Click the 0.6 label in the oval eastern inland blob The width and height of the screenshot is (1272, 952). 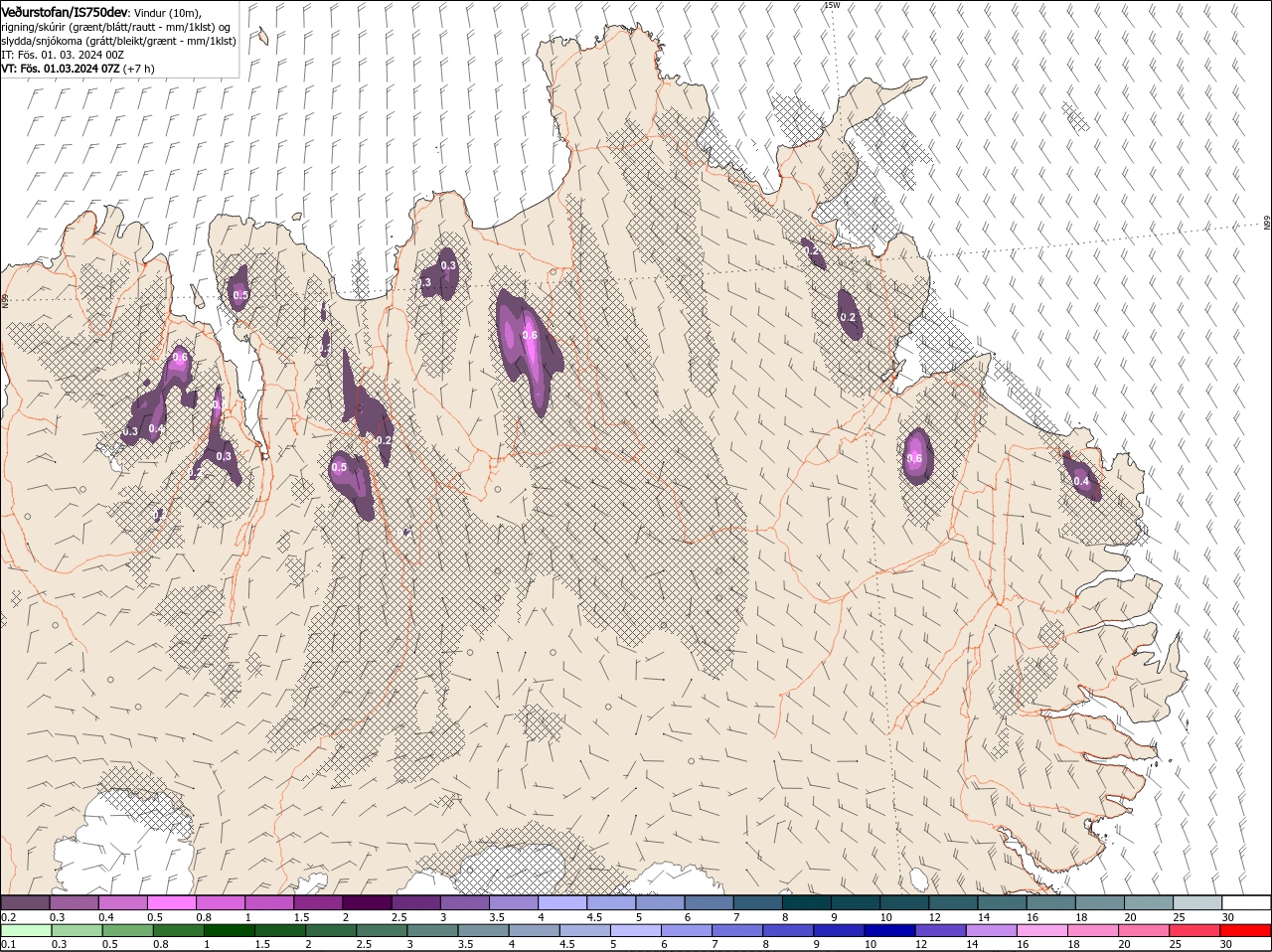(914, 458)
